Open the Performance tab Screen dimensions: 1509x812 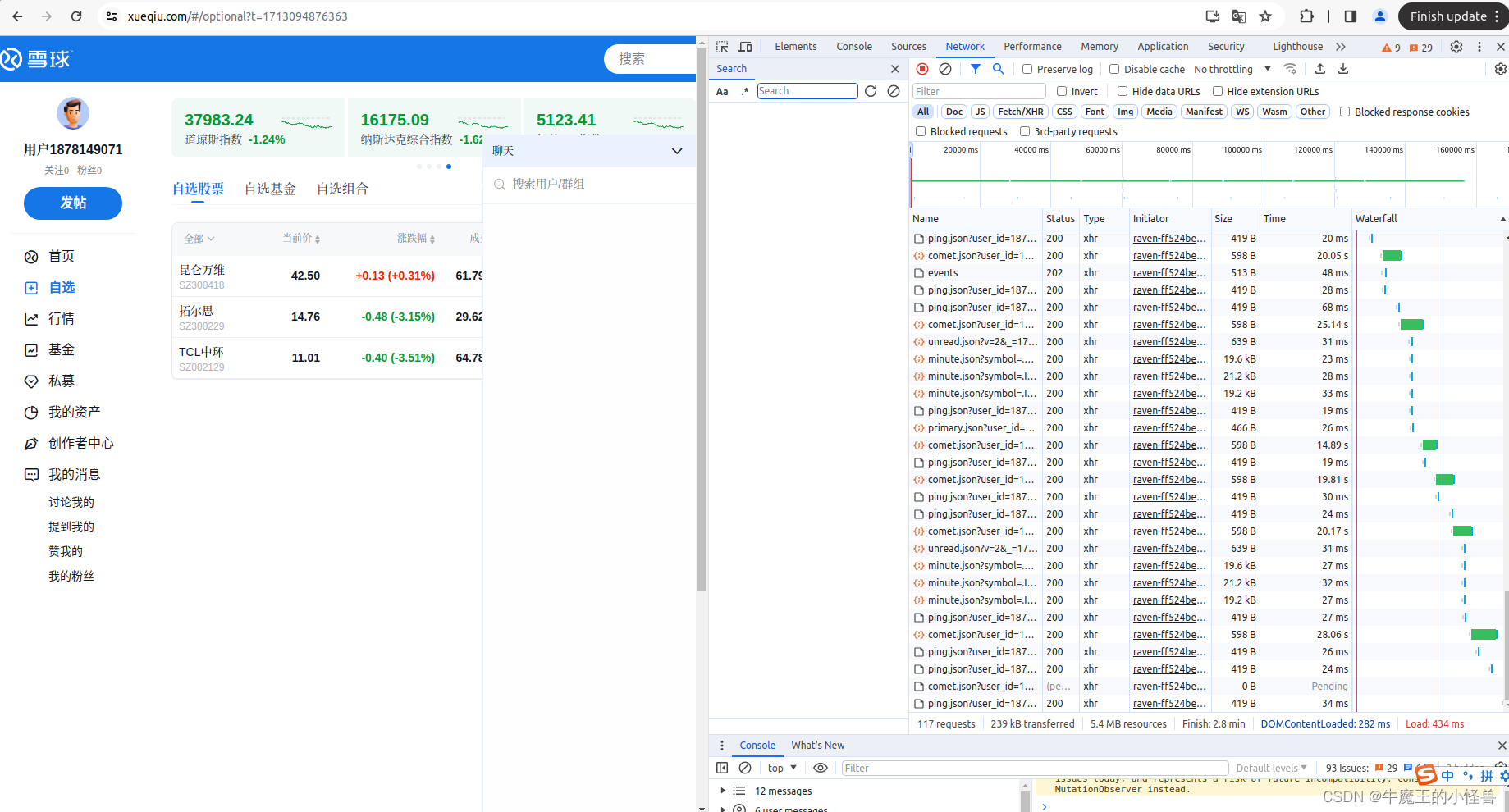(x=1032, y=47)
